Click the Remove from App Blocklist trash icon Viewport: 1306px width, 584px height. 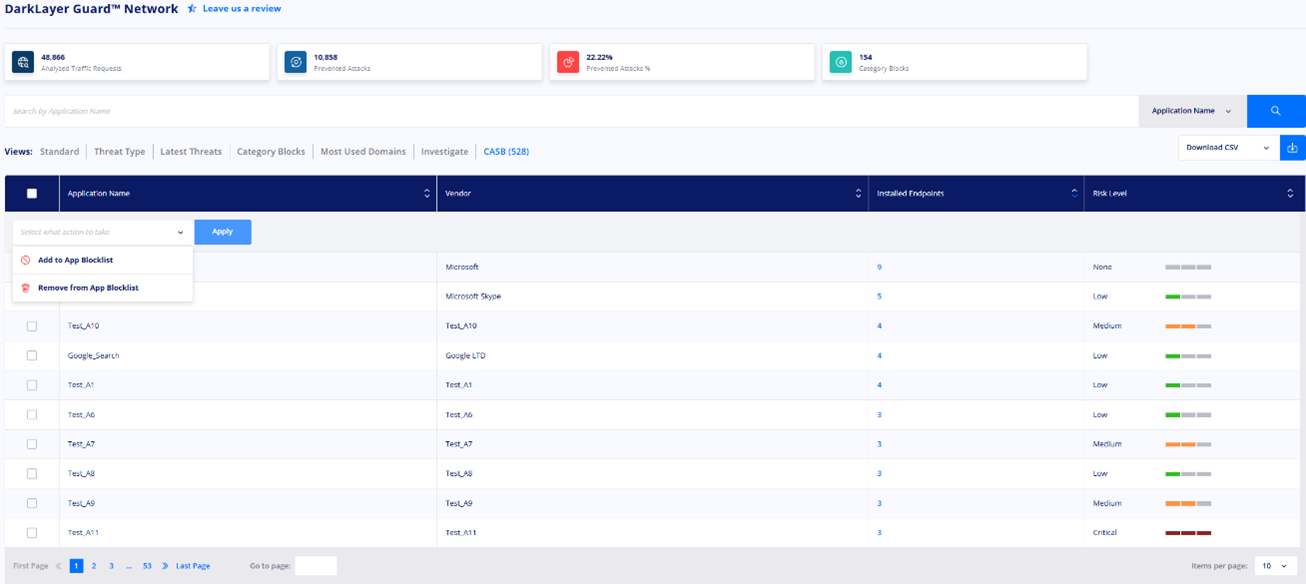[x=26, y=288]
